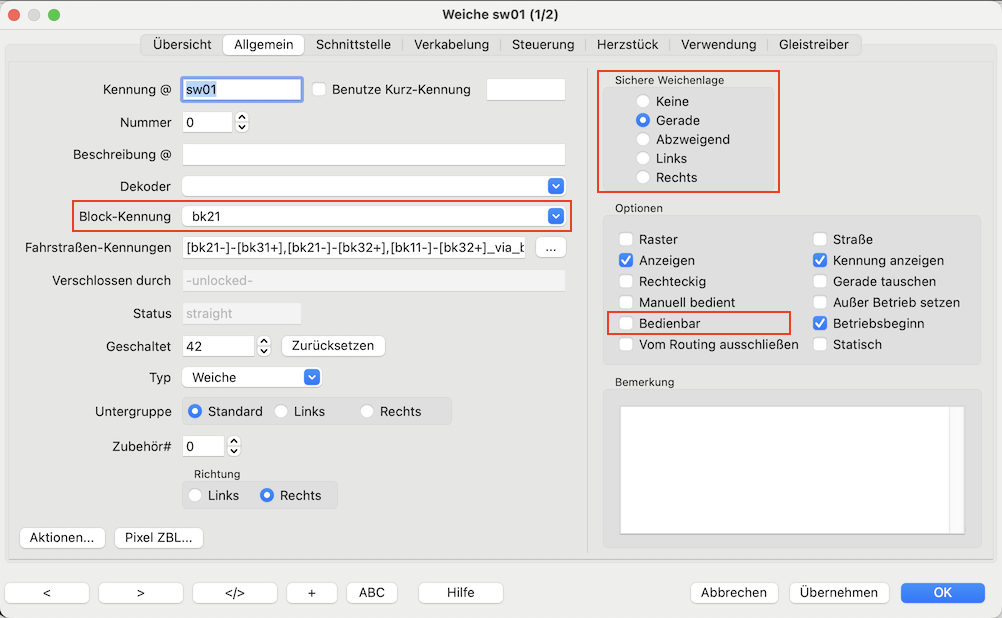Click the ABC button
Screen dimensions: 1002x618
point(371,592)
